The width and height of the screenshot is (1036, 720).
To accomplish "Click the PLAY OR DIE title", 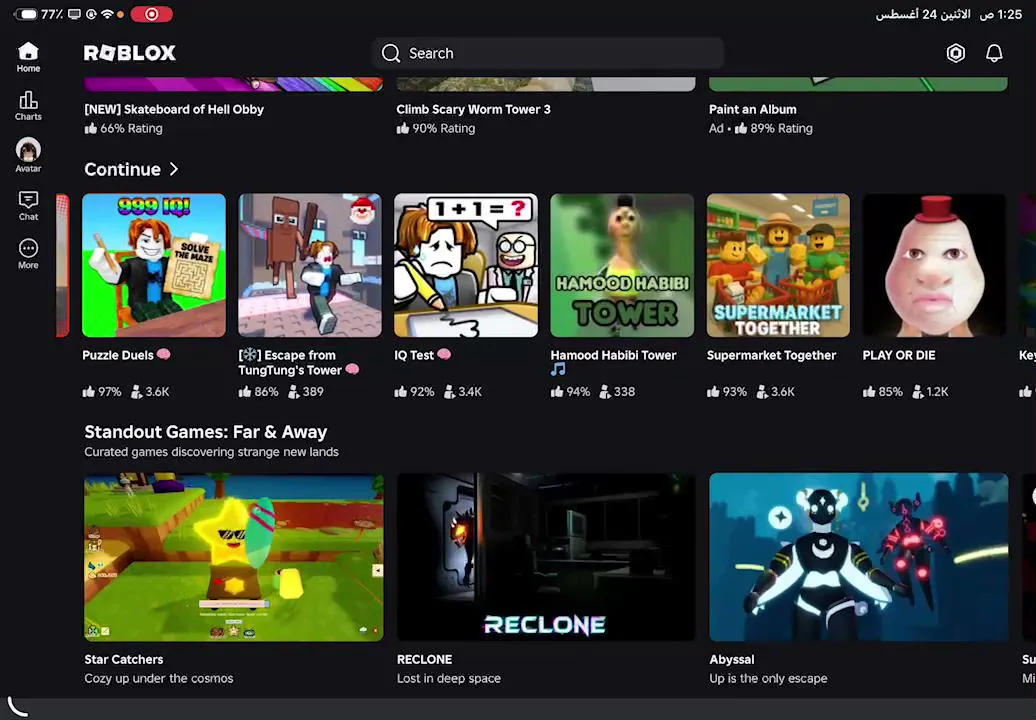I will pyautogui.click(x=899, y=355).
